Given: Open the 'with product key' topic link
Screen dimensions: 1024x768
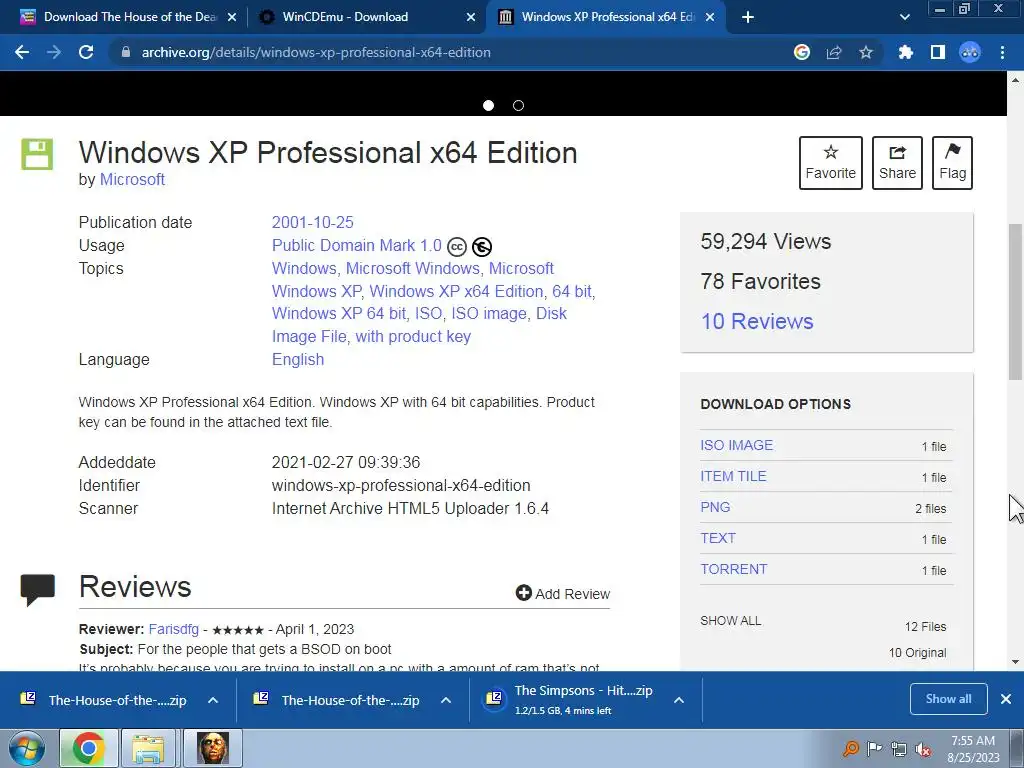Looking at the screenshot, I should pos(413,336).
